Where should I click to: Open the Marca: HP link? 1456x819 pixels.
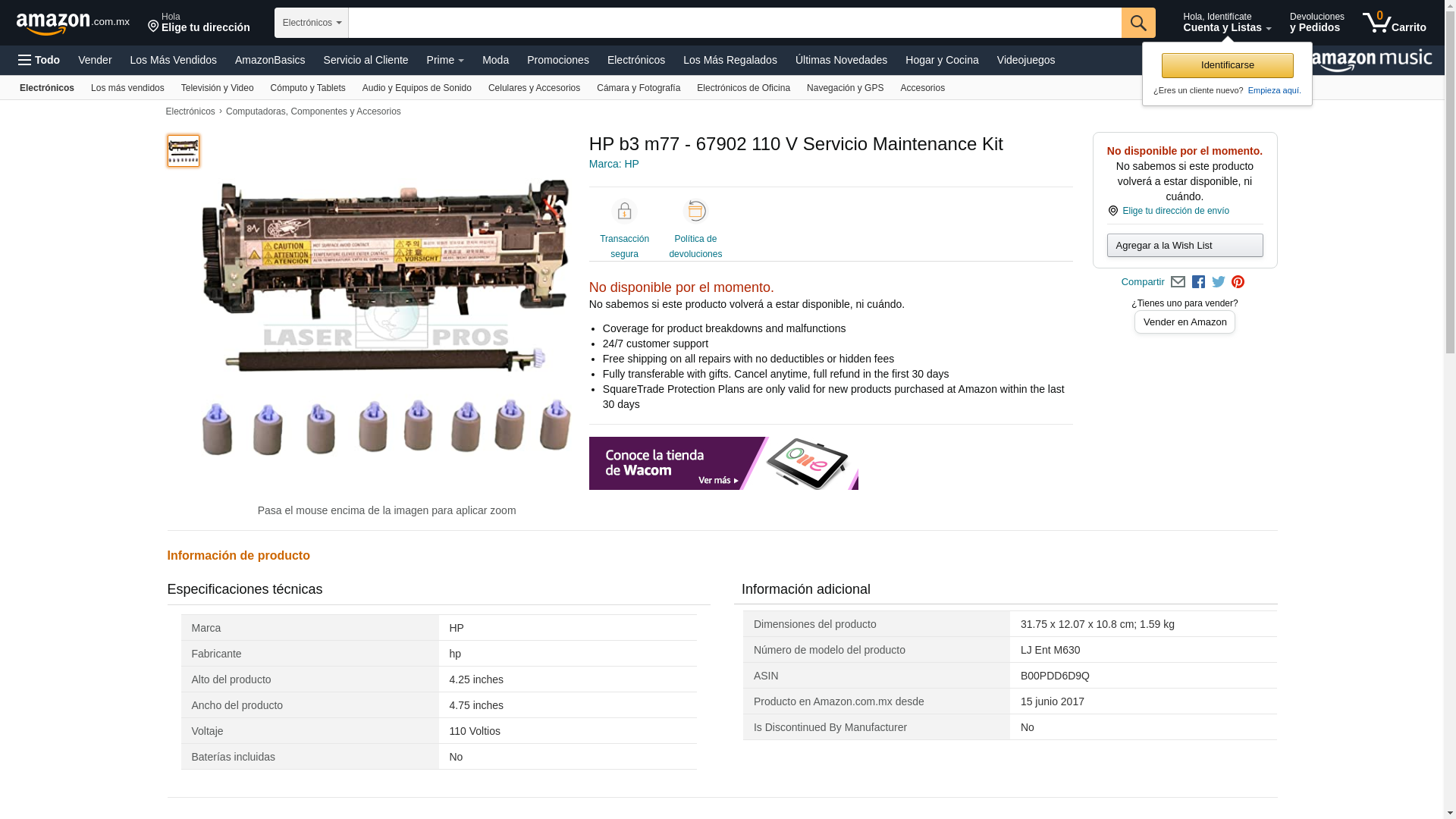[613, 164]
